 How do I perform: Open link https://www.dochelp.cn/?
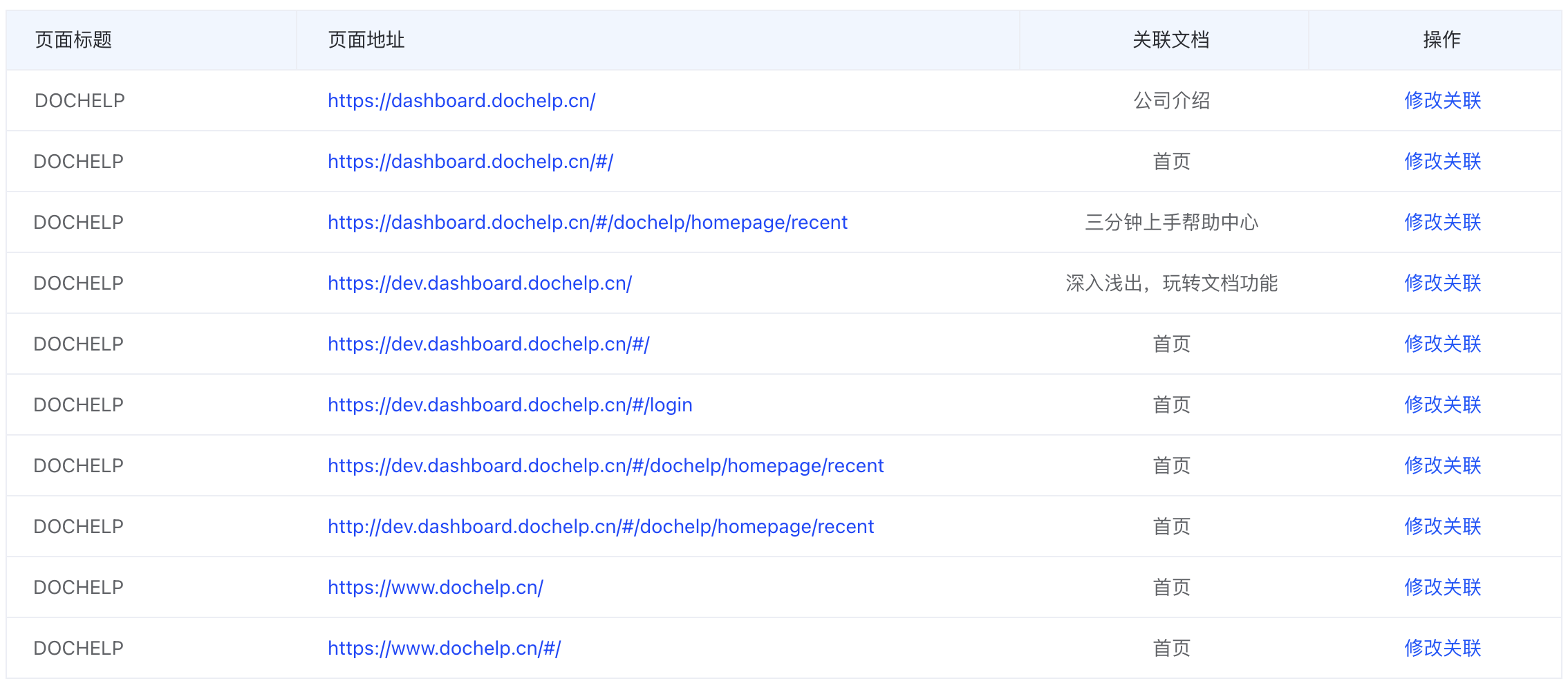pyautogui.click(x=435, y=588)
